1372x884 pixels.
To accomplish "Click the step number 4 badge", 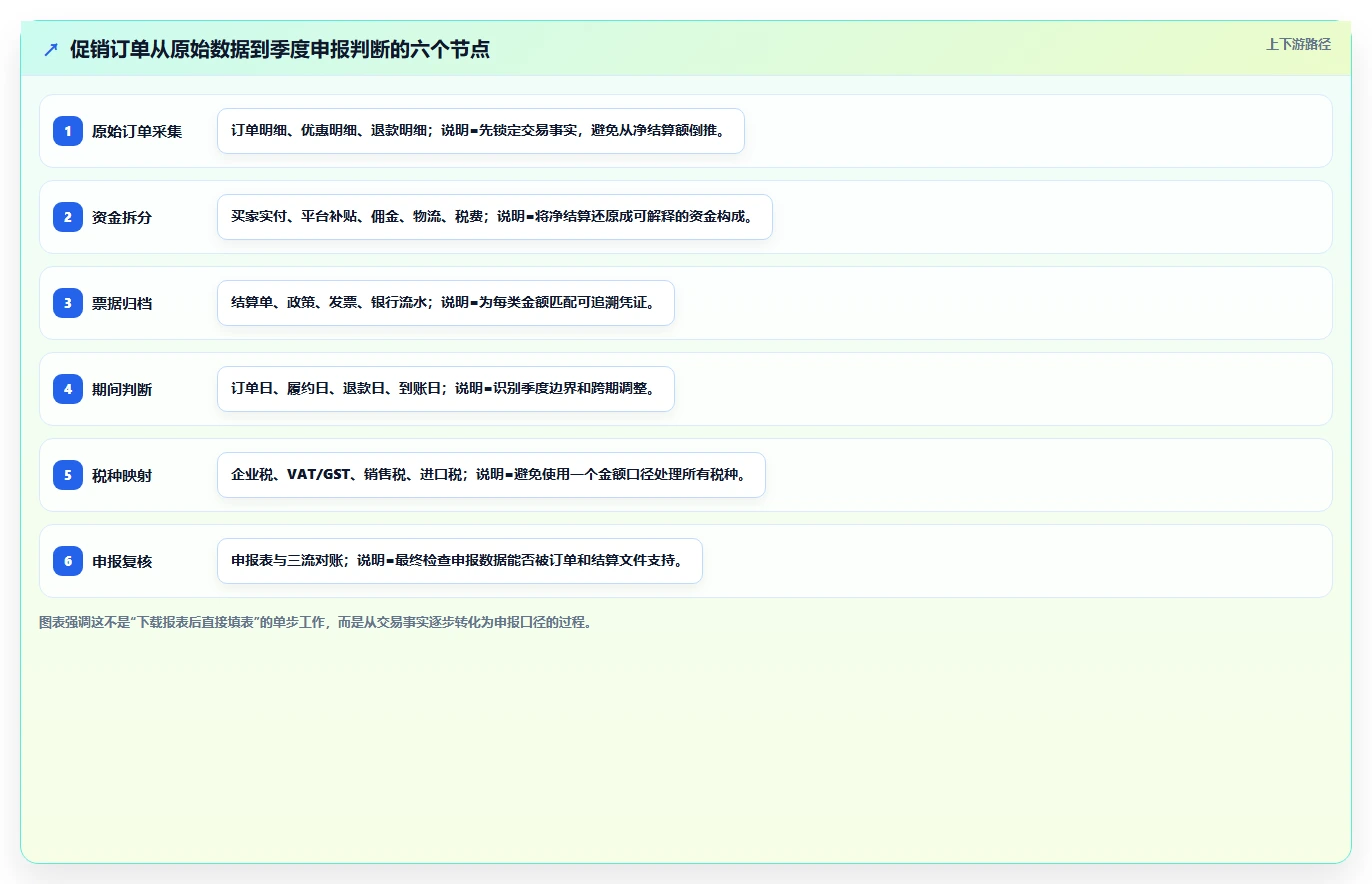I will [x=68, y=389].
